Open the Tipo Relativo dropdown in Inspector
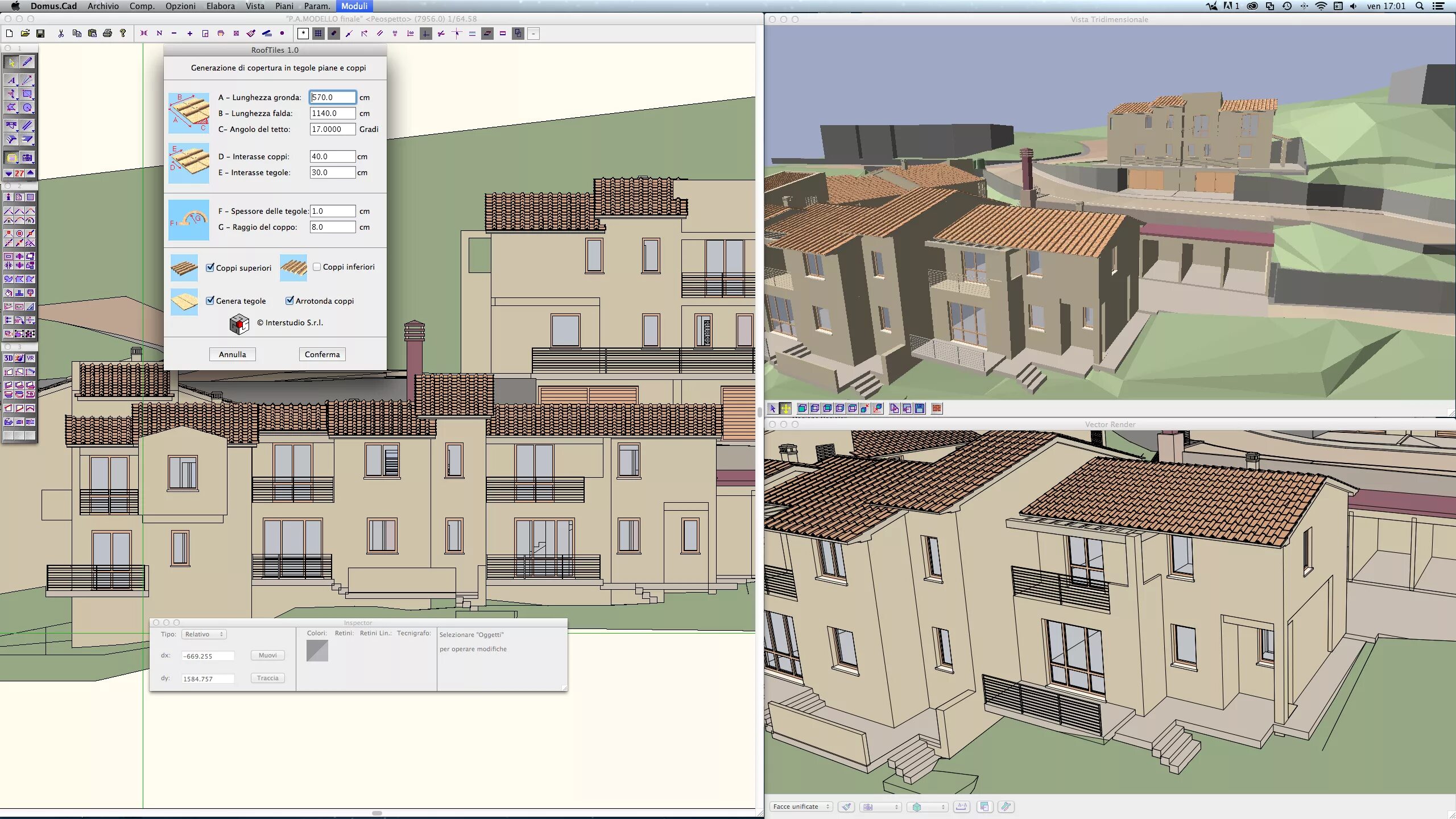Screen dimensions: 1456x819 click(204, 634)
